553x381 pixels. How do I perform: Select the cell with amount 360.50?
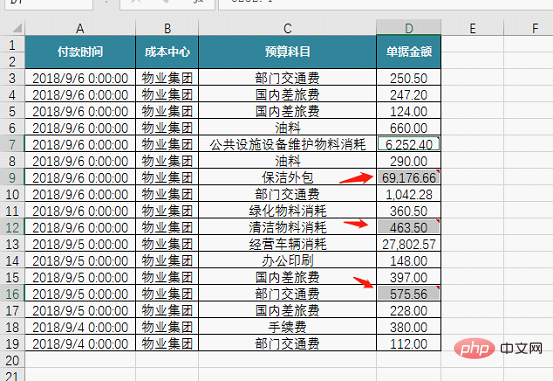[x=409, y=211]
